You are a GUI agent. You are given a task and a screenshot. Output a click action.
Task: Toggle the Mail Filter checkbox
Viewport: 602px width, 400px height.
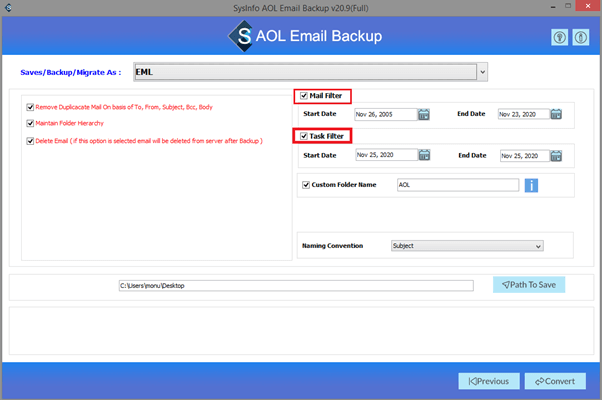coord(304,96)
